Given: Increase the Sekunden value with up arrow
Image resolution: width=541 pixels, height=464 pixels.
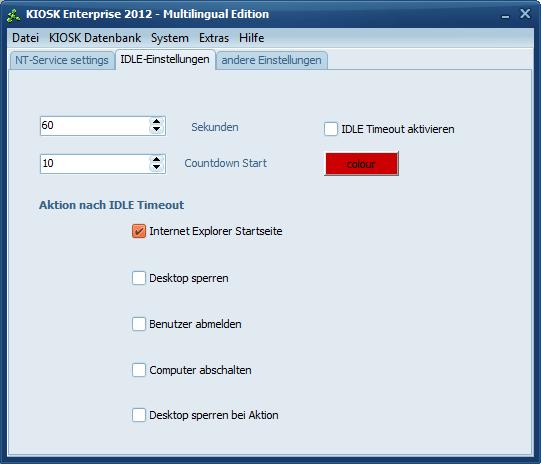Looking at the screenshot, I should [157, 121].
